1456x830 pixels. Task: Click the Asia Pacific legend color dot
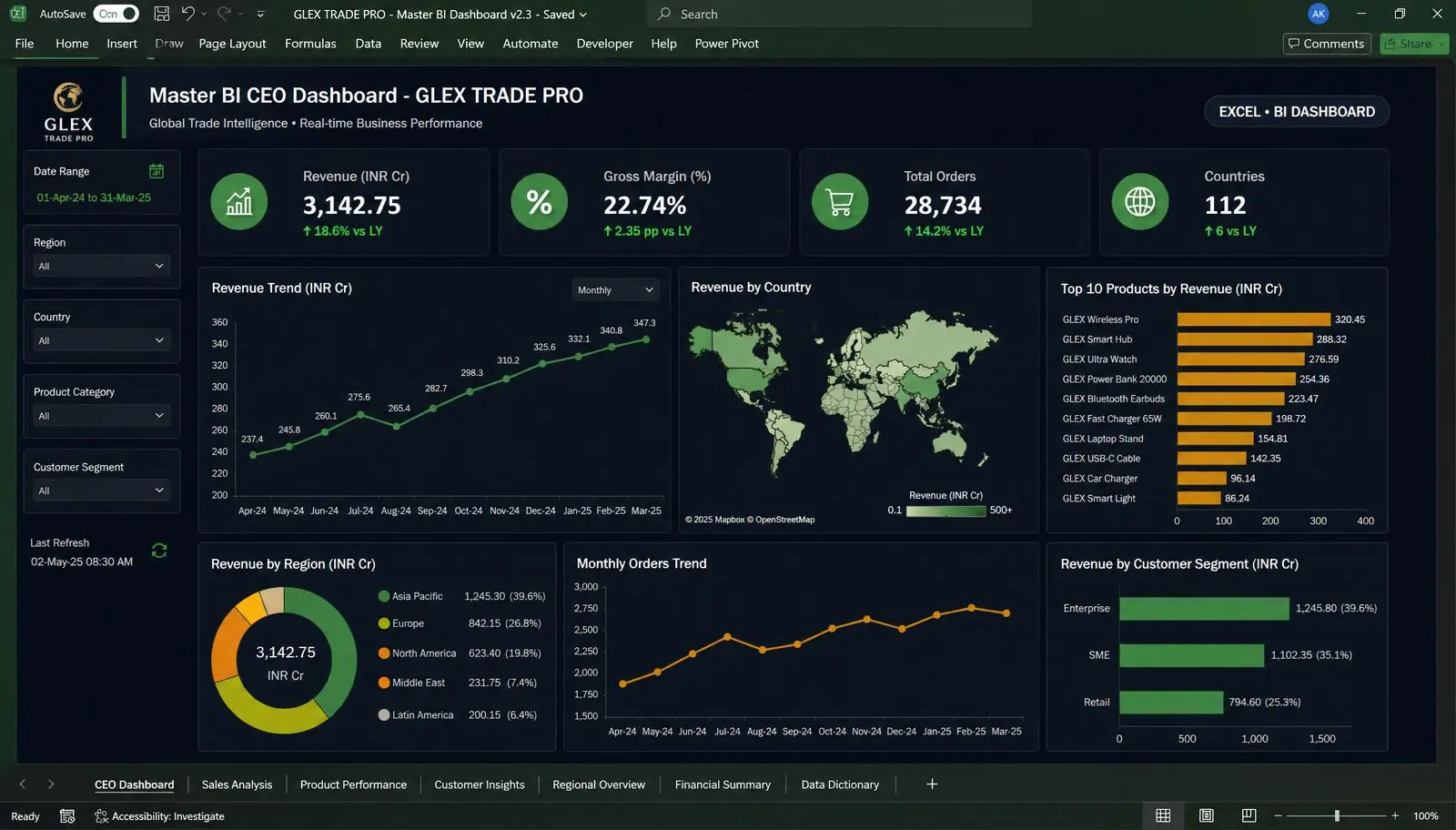tap(384, 596)
